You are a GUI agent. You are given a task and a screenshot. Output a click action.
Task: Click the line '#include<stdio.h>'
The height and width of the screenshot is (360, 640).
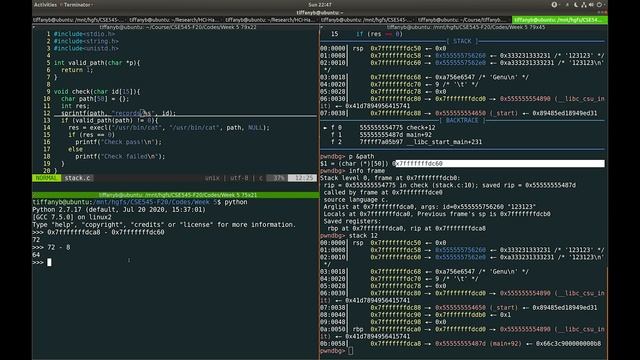coord(84,34)
